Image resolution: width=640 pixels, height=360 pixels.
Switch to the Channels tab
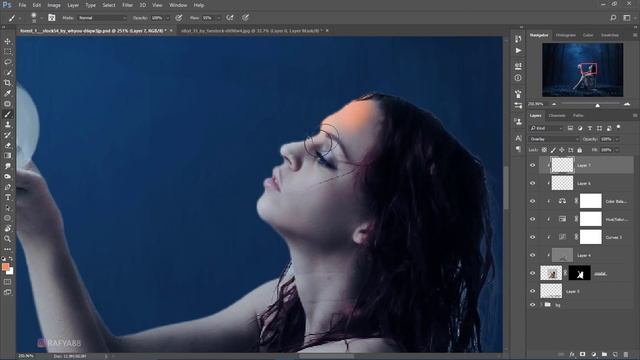point(557,116)
